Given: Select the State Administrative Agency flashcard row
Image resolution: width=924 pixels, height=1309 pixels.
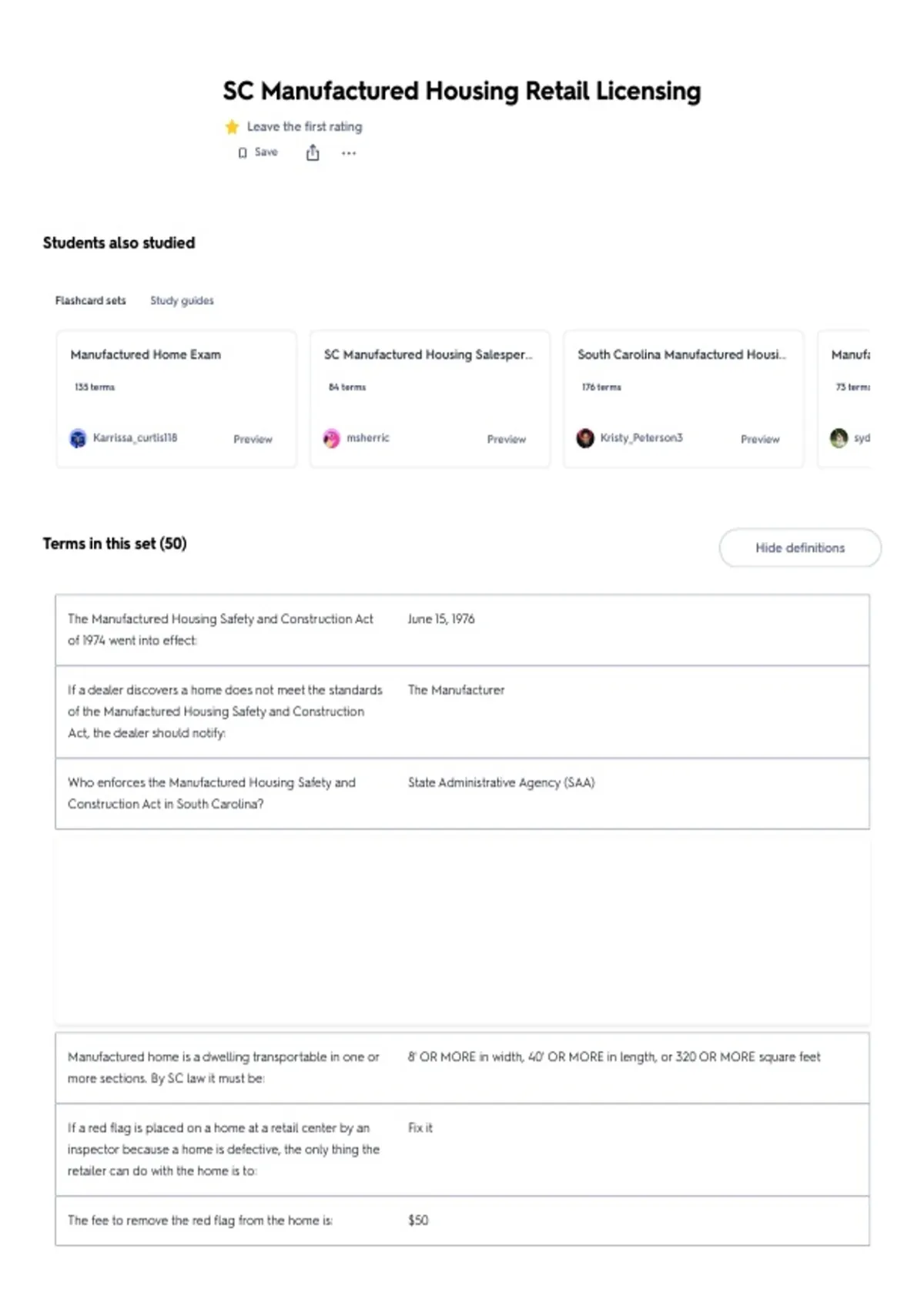Looking at the screenshot, I should pyautogui.click(x=462, y=793).
